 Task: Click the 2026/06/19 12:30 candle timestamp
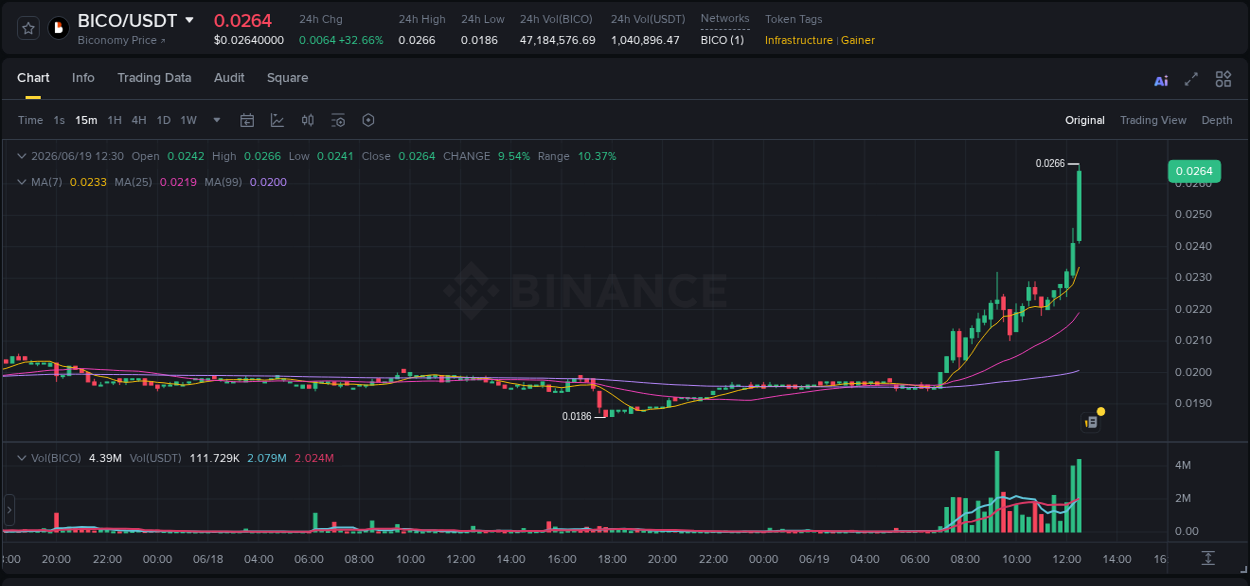point(77,156)
